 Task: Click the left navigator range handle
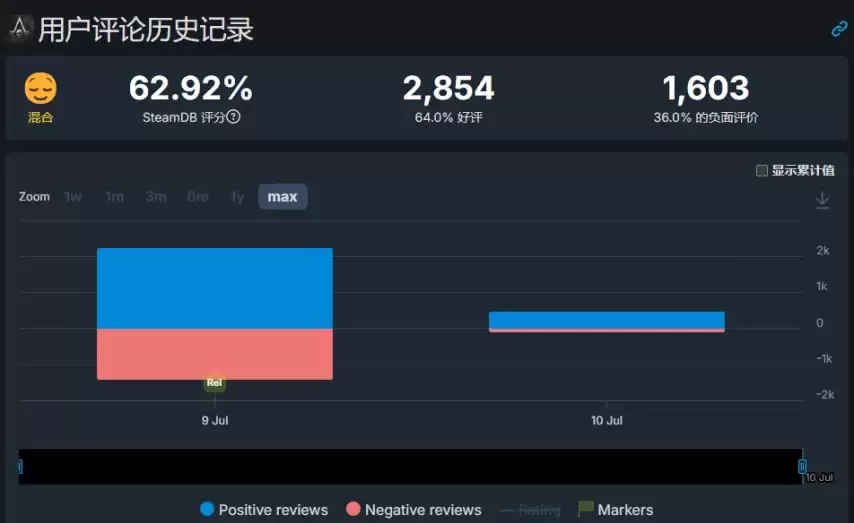20,466
